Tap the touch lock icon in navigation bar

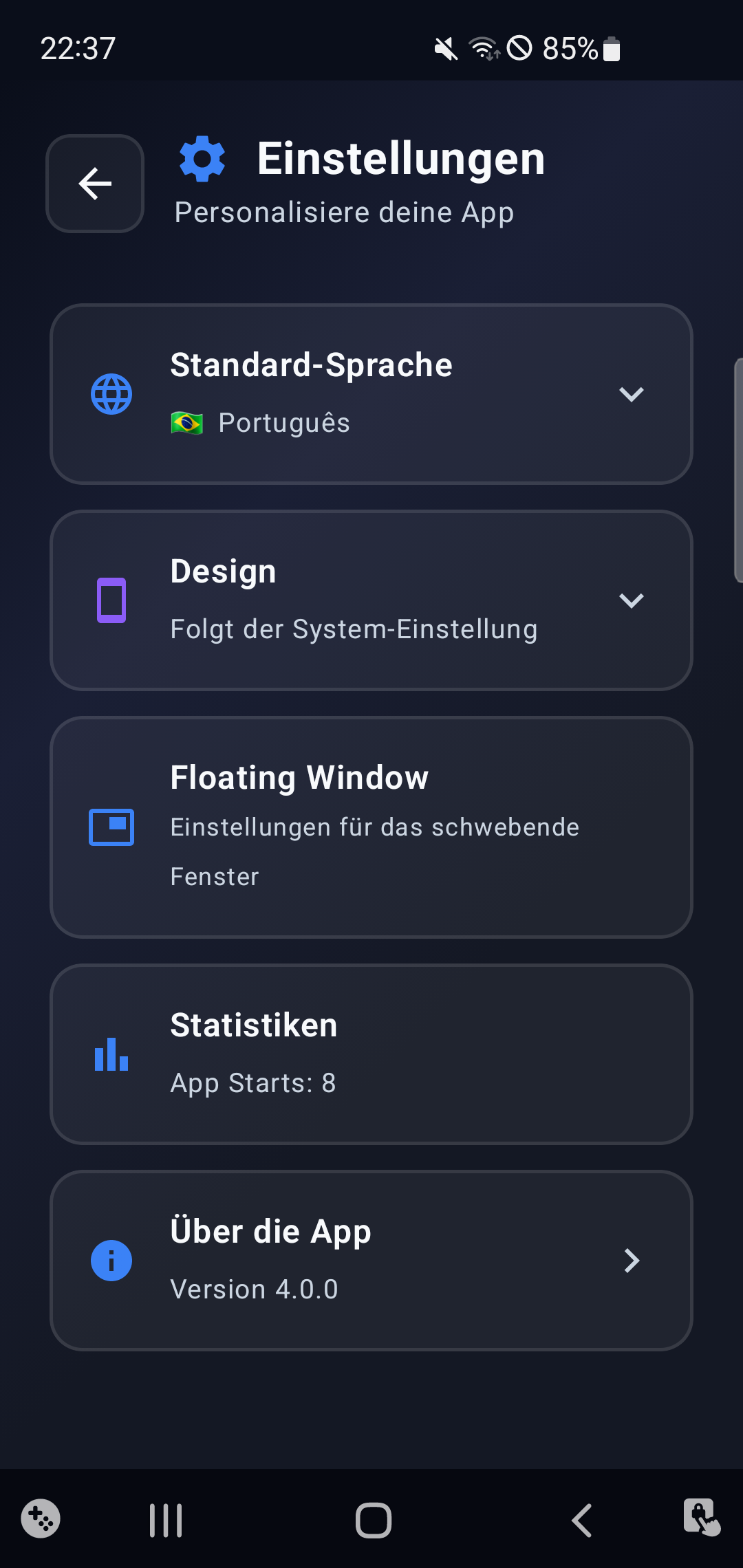pyautogui.click(x=702, y=1517)
